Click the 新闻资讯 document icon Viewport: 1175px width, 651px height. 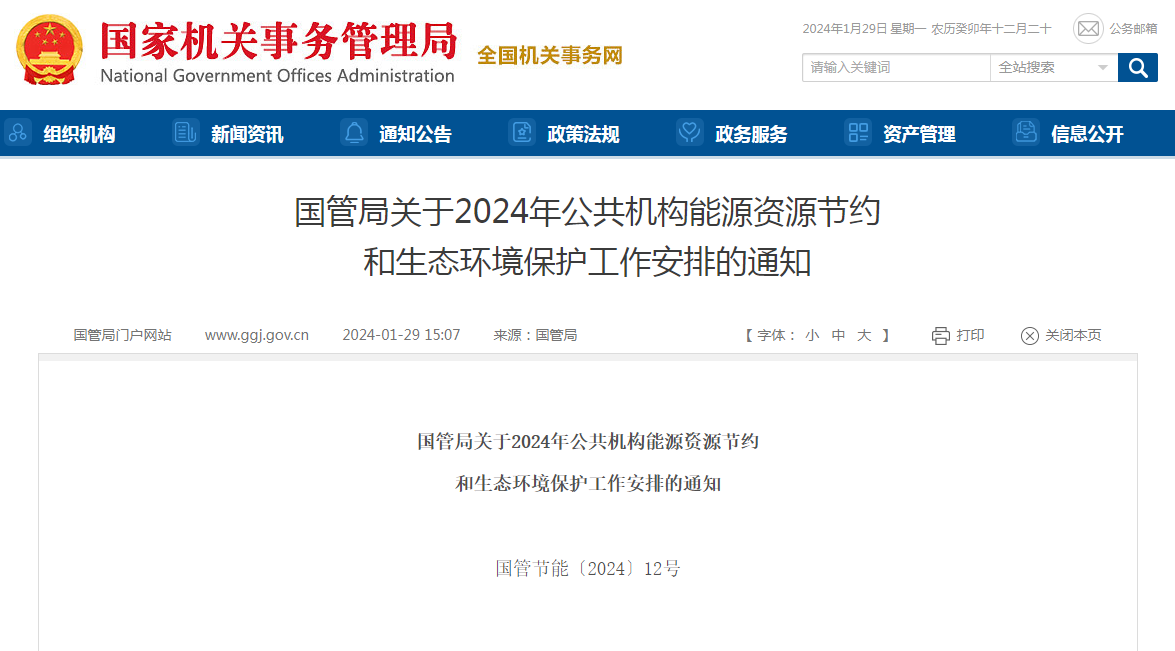coord(185,133)
